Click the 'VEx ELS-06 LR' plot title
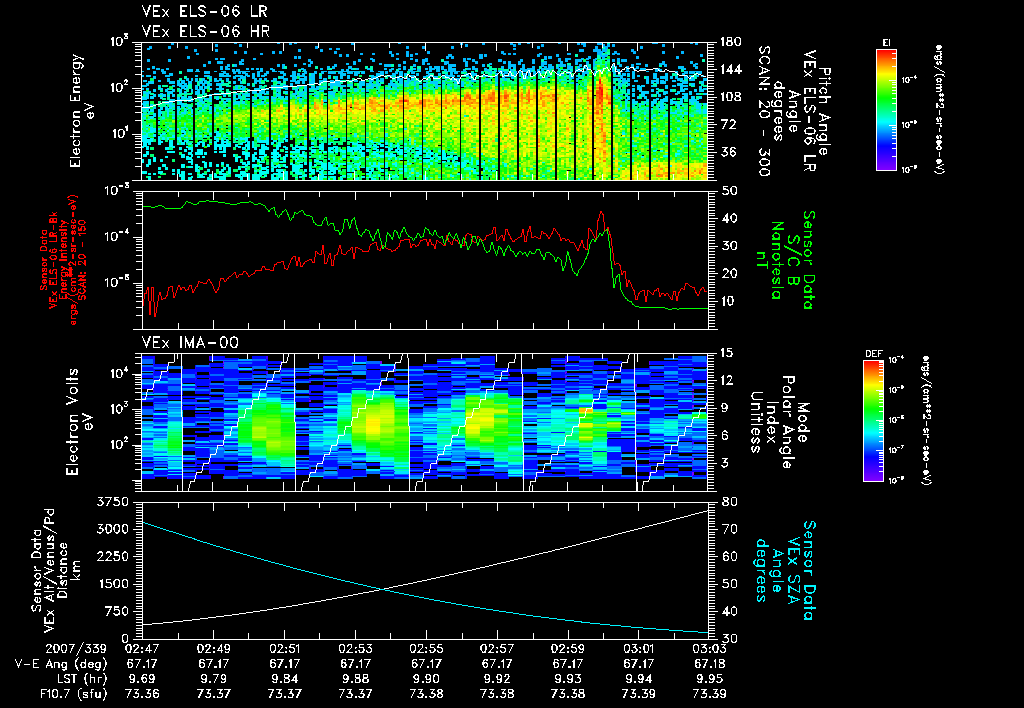Viewport: 1024px width, 708px height. tap(204, 12)
